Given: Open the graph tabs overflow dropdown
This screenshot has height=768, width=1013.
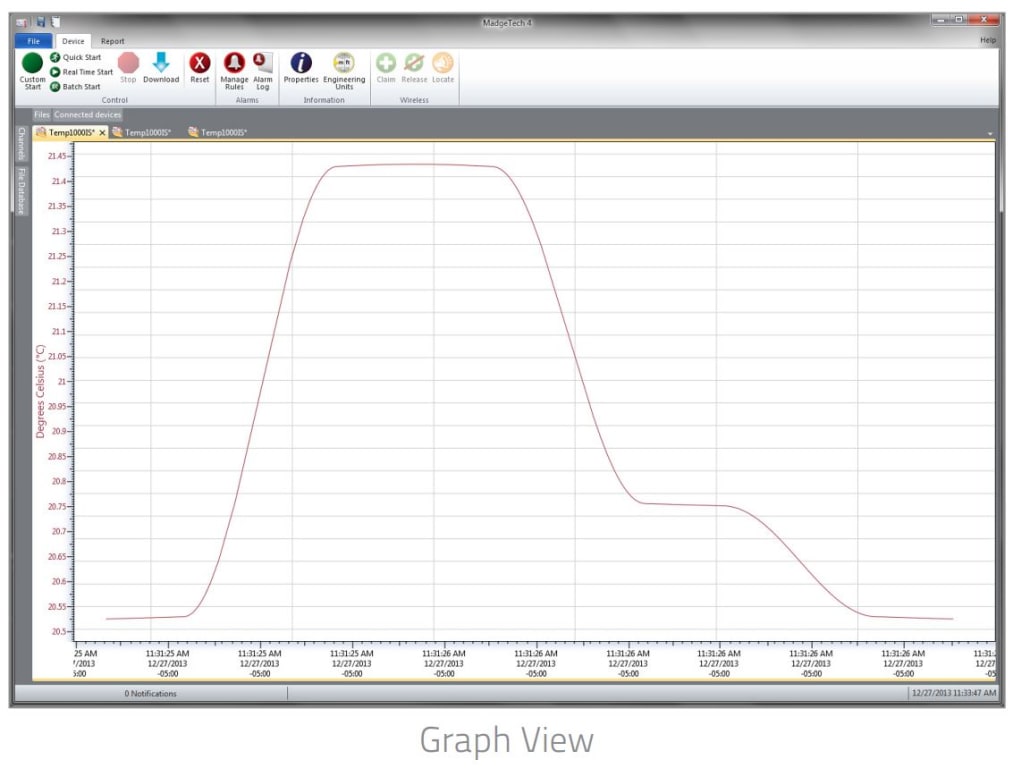Looking at the screenshot, I should coord(990,132).
